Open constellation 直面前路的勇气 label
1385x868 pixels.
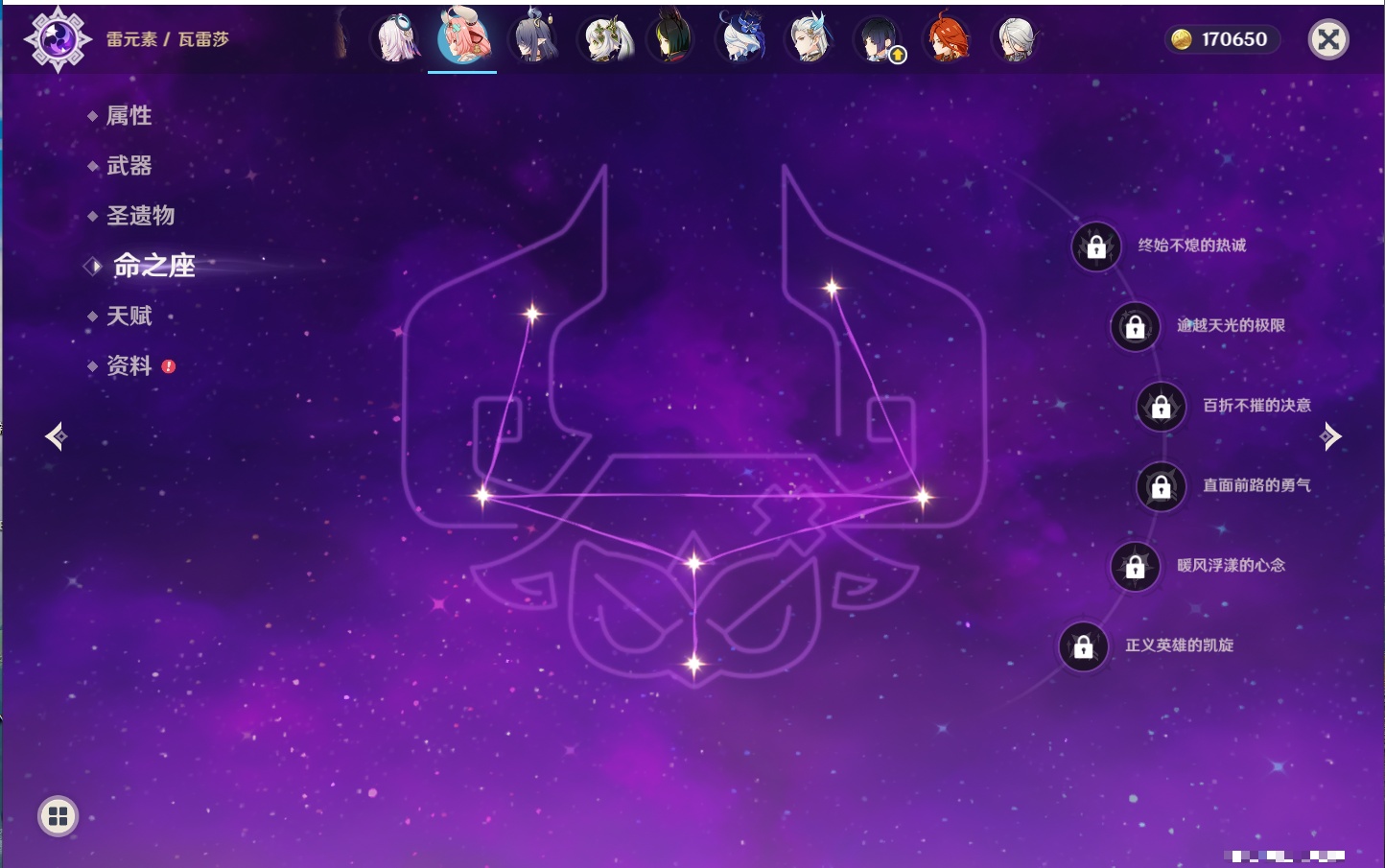point(1256,485)
